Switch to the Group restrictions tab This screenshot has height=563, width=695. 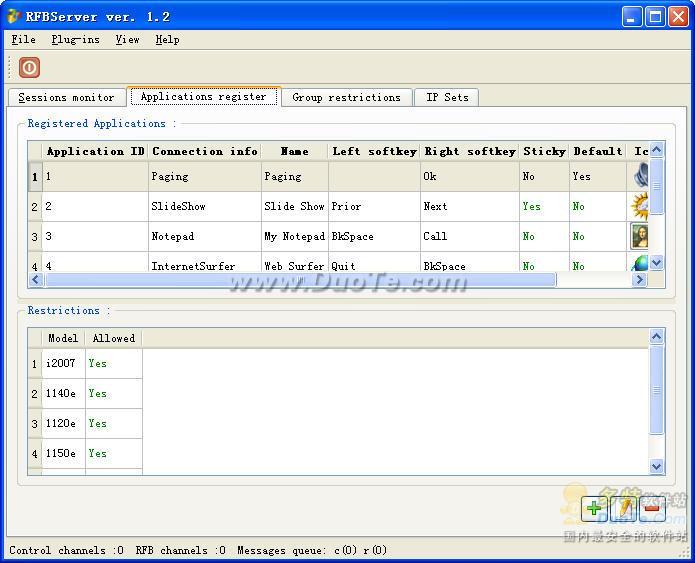point(347,98)
